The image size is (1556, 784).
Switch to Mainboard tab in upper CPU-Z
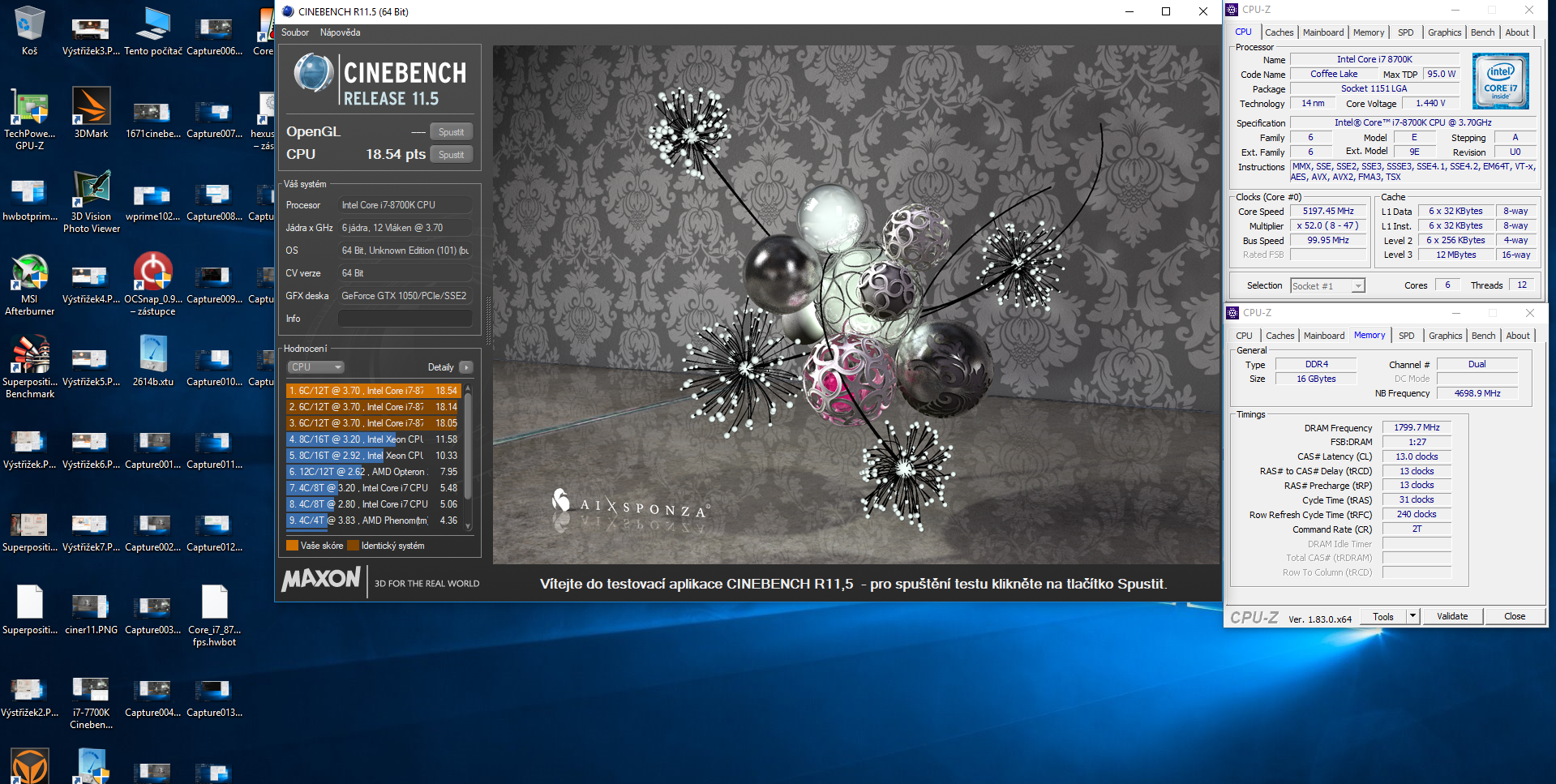point(1323,32)
